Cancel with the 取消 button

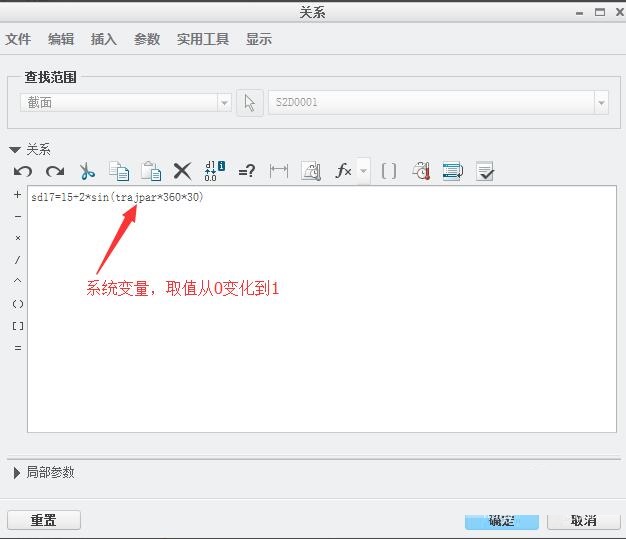point(584,521)
